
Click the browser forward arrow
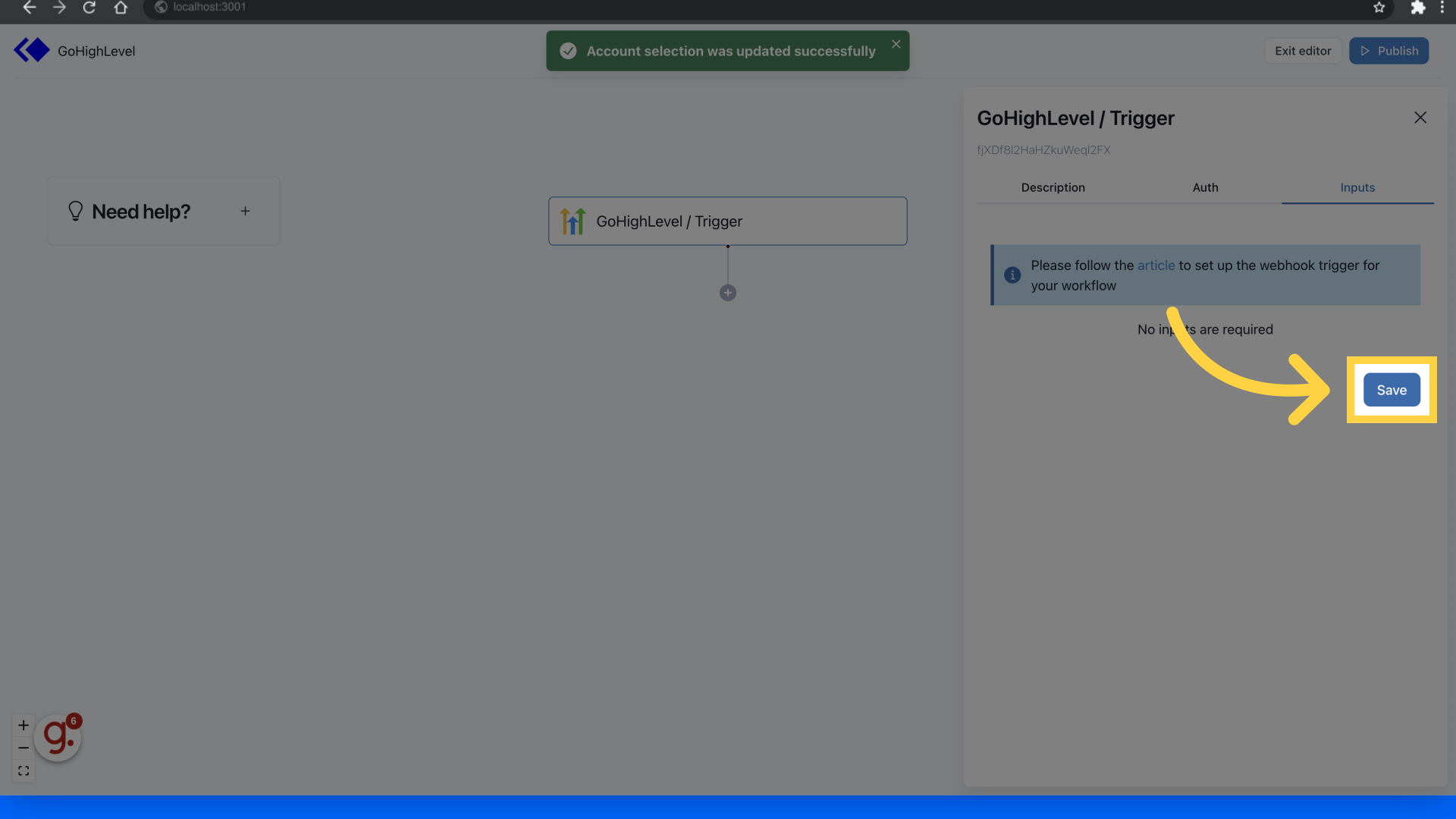(x=59, y=8)
